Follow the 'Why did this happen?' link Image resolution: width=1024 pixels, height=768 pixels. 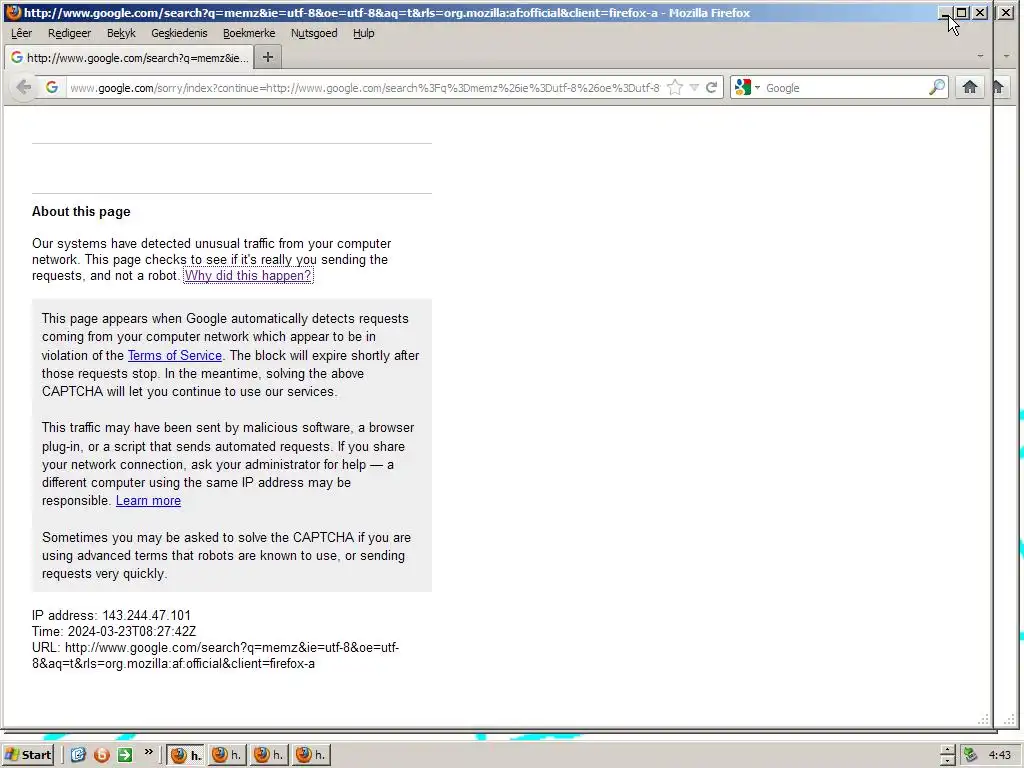point(248,276)
